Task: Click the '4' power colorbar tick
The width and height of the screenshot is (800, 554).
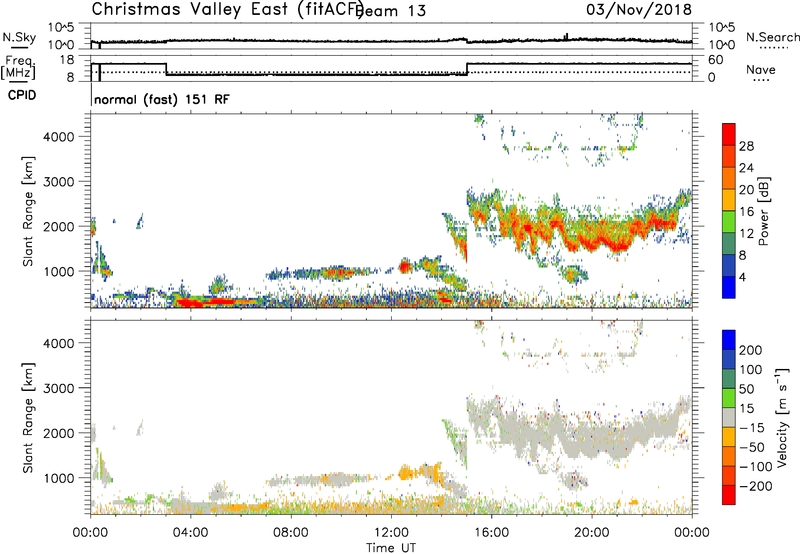Action: (x=743, y=277)
